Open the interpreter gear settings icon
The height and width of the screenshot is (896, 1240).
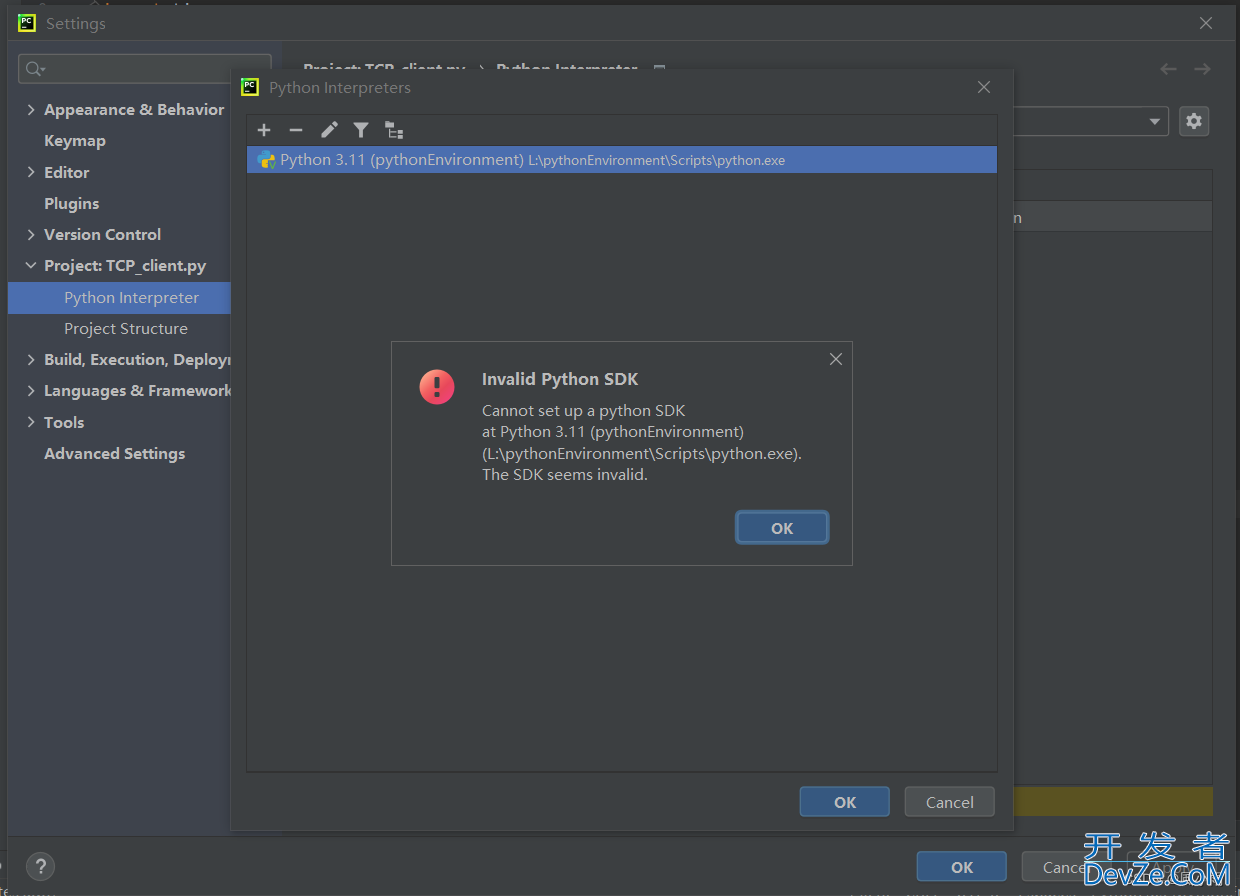(1194, 122)
